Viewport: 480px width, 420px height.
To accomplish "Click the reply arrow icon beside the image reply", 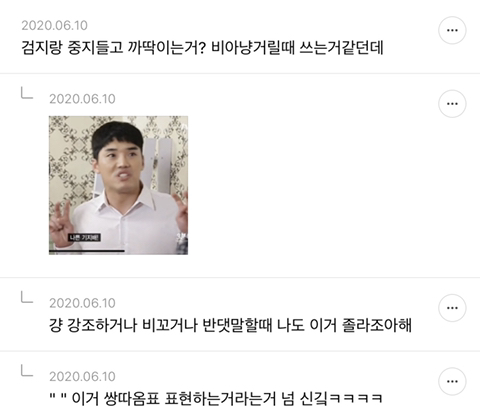I will tap(27, 93).
